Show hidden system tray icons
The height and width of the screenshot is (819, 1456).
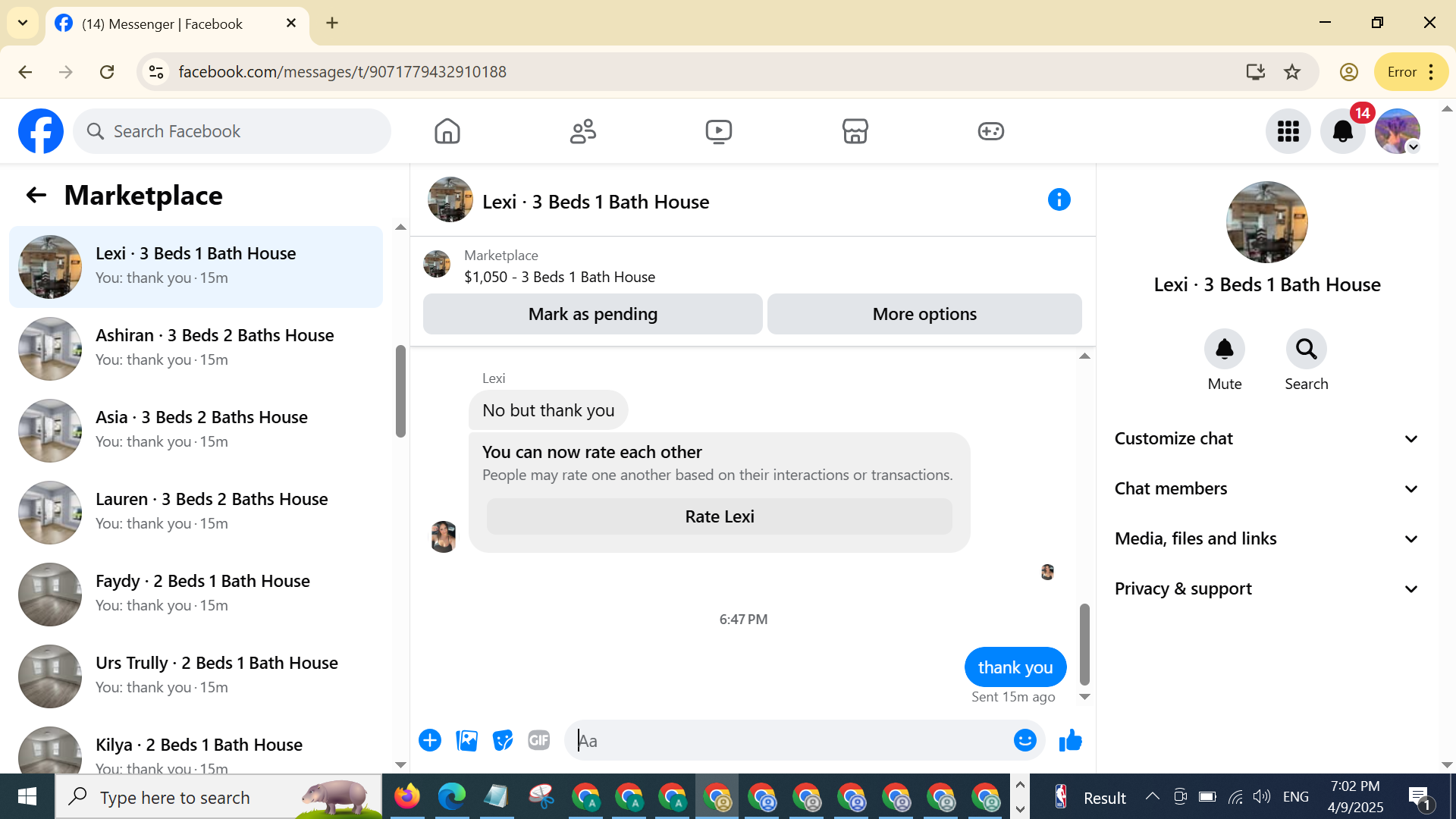pos(1153,796)
